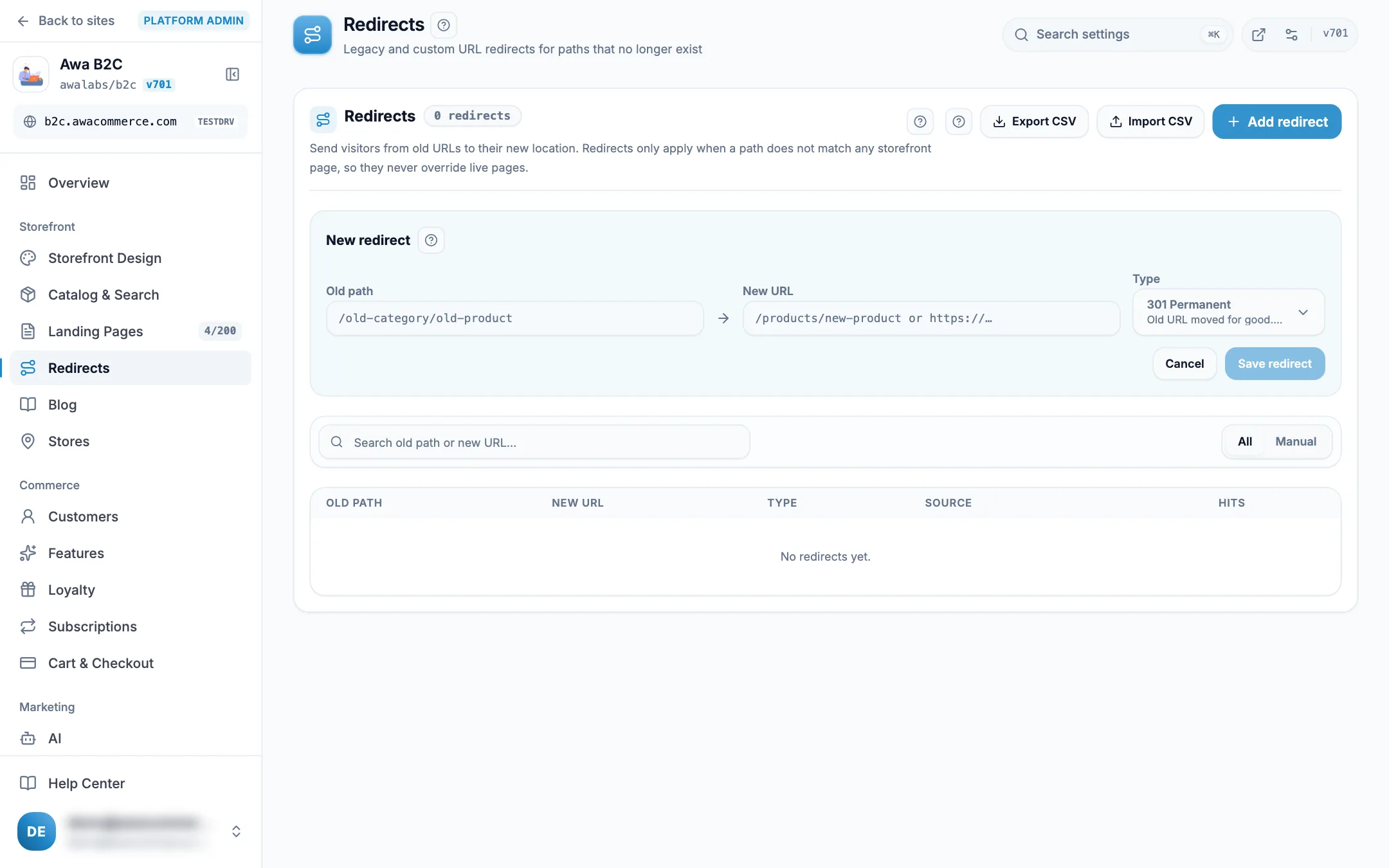Viewport: 1389px width, 868px height.
Task: Click the HITS column header
Action: coord(1231,503)
